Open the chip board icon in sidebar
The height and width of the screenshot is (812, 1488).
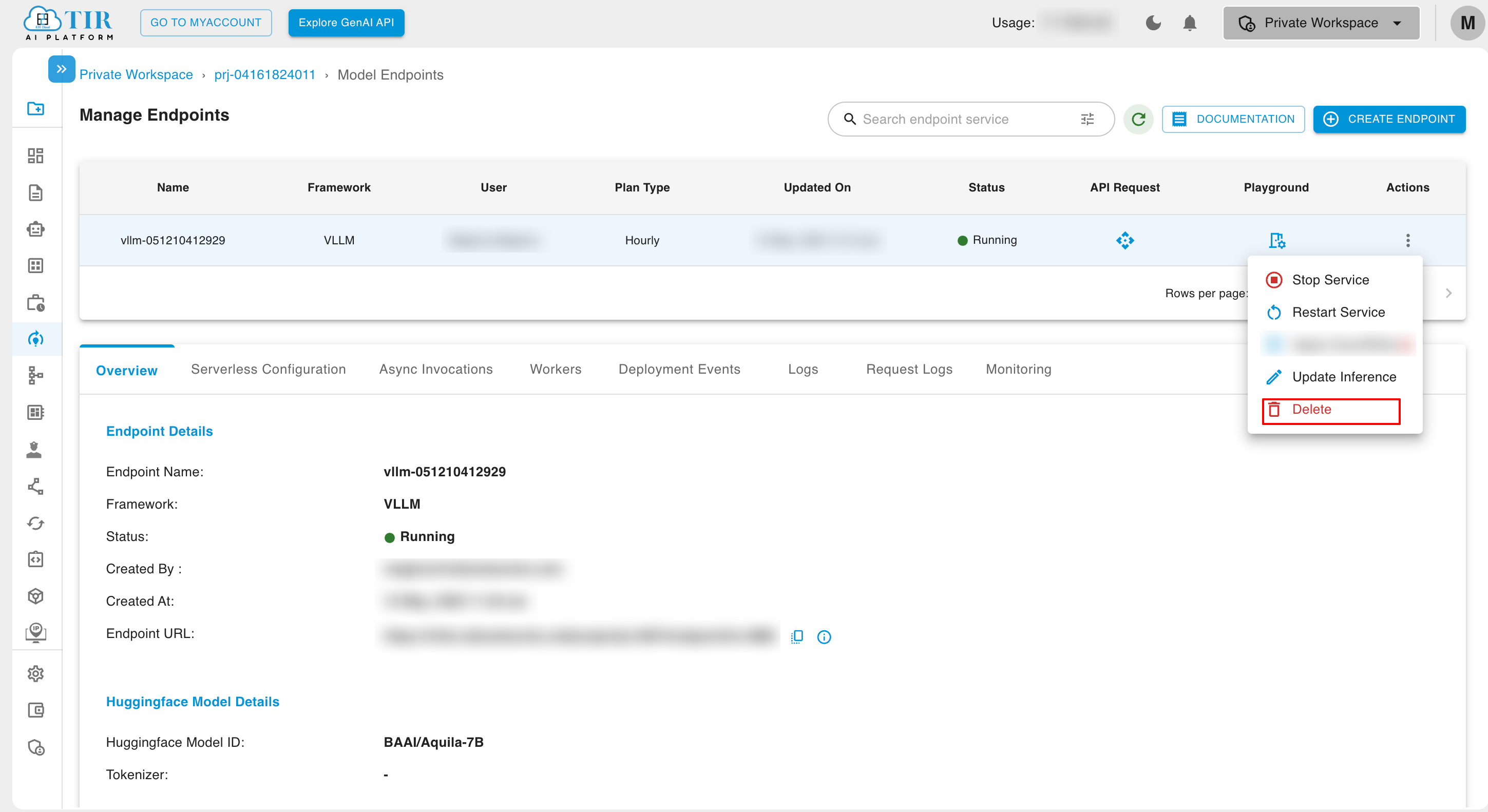tap(36, 412)
